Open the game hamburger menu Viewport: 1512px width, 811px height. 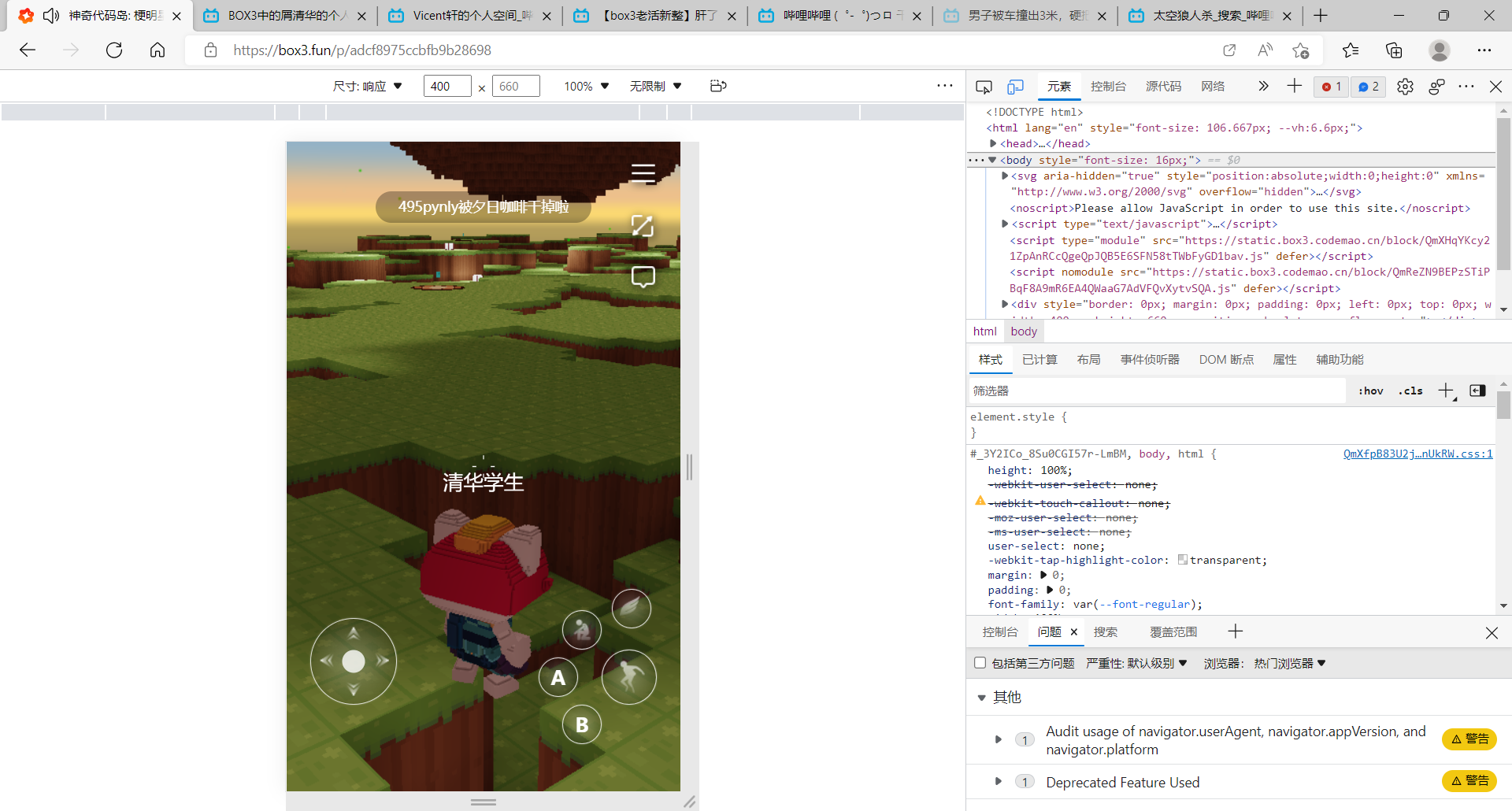pos(643,173)
